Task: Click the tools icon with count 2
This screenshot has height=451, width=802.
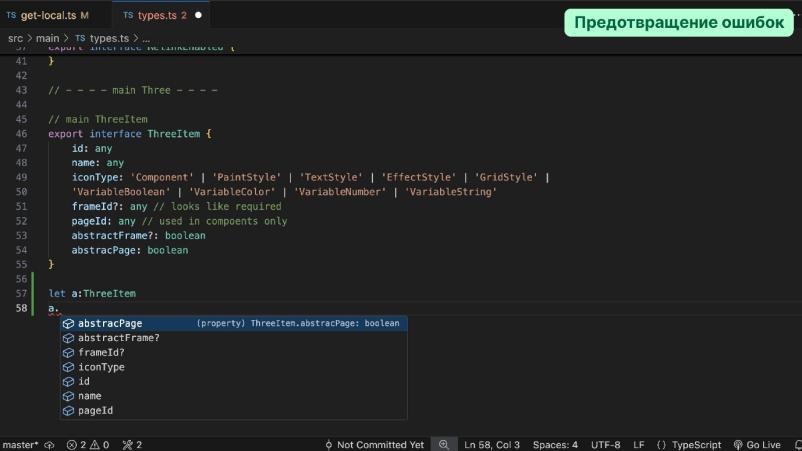Action: (132, 445)
